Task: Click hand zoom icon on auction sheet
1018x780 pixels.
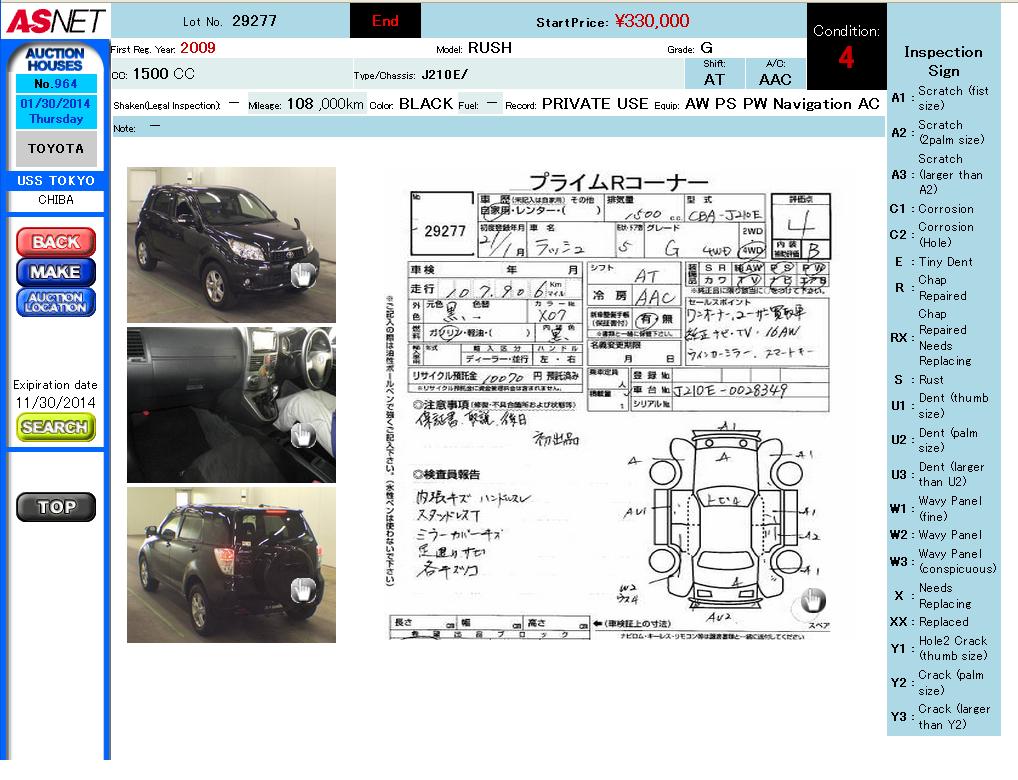Action: pyautogui.click(x=813, y=600)
